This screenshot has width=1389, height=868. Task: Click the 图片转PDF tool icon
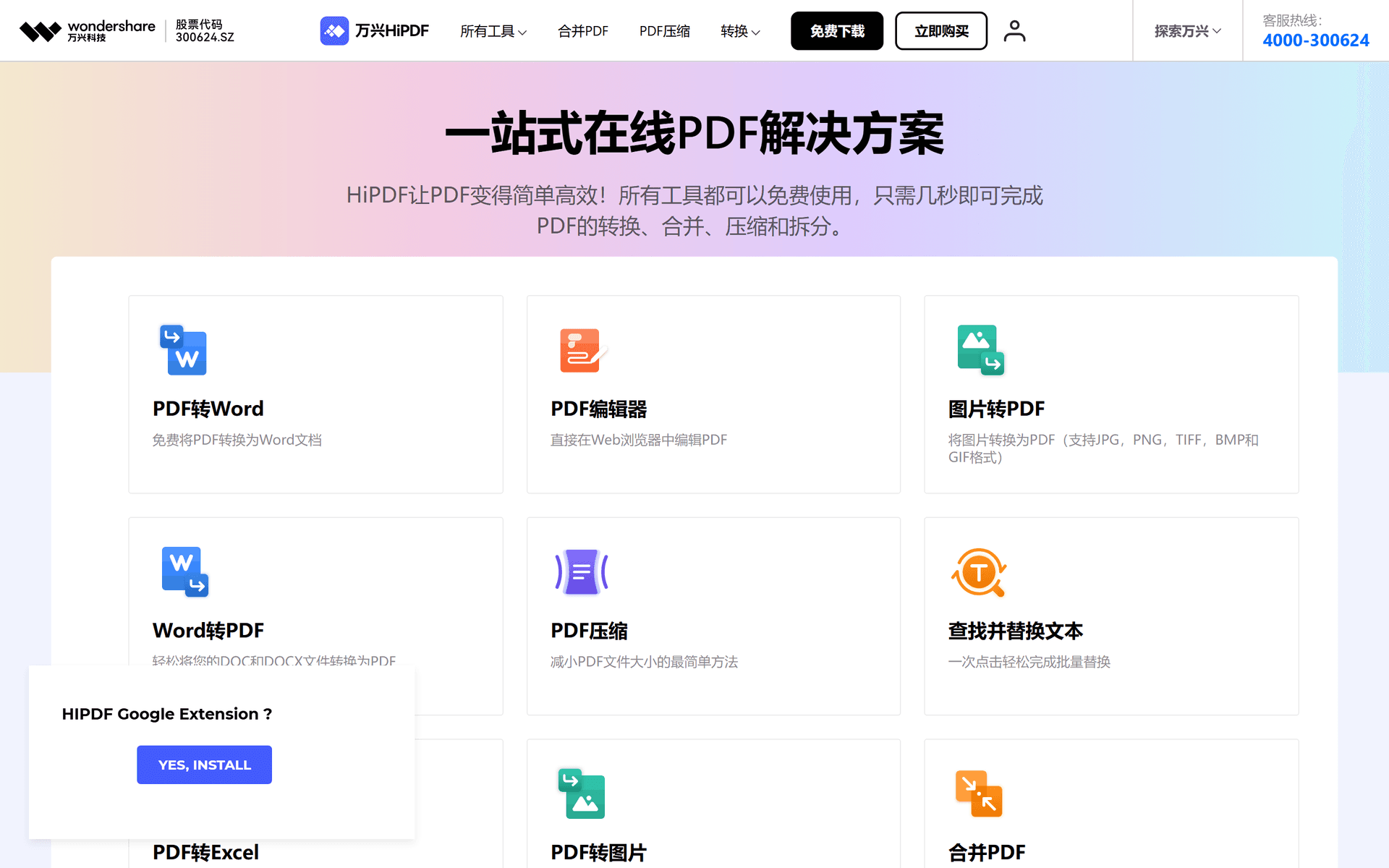pos(980,350)
